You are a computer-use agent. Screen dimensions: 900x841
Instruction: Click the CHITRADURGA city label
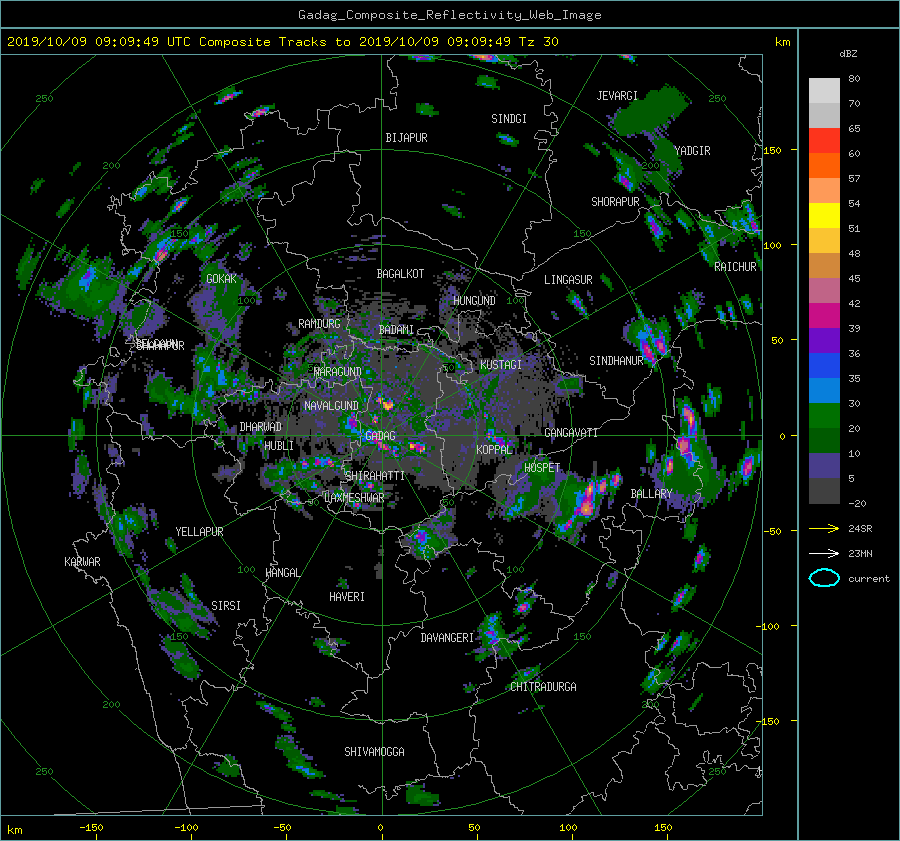pyautogui.click(x=543, y=687)
